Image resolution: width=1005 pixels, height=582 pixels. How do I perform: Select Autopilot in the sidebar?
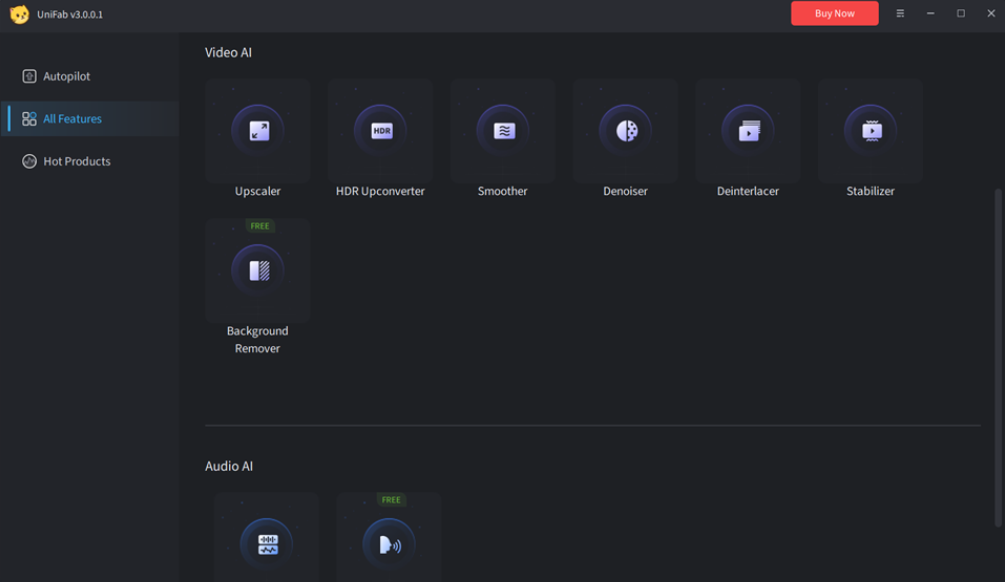[x=66, y=76]
